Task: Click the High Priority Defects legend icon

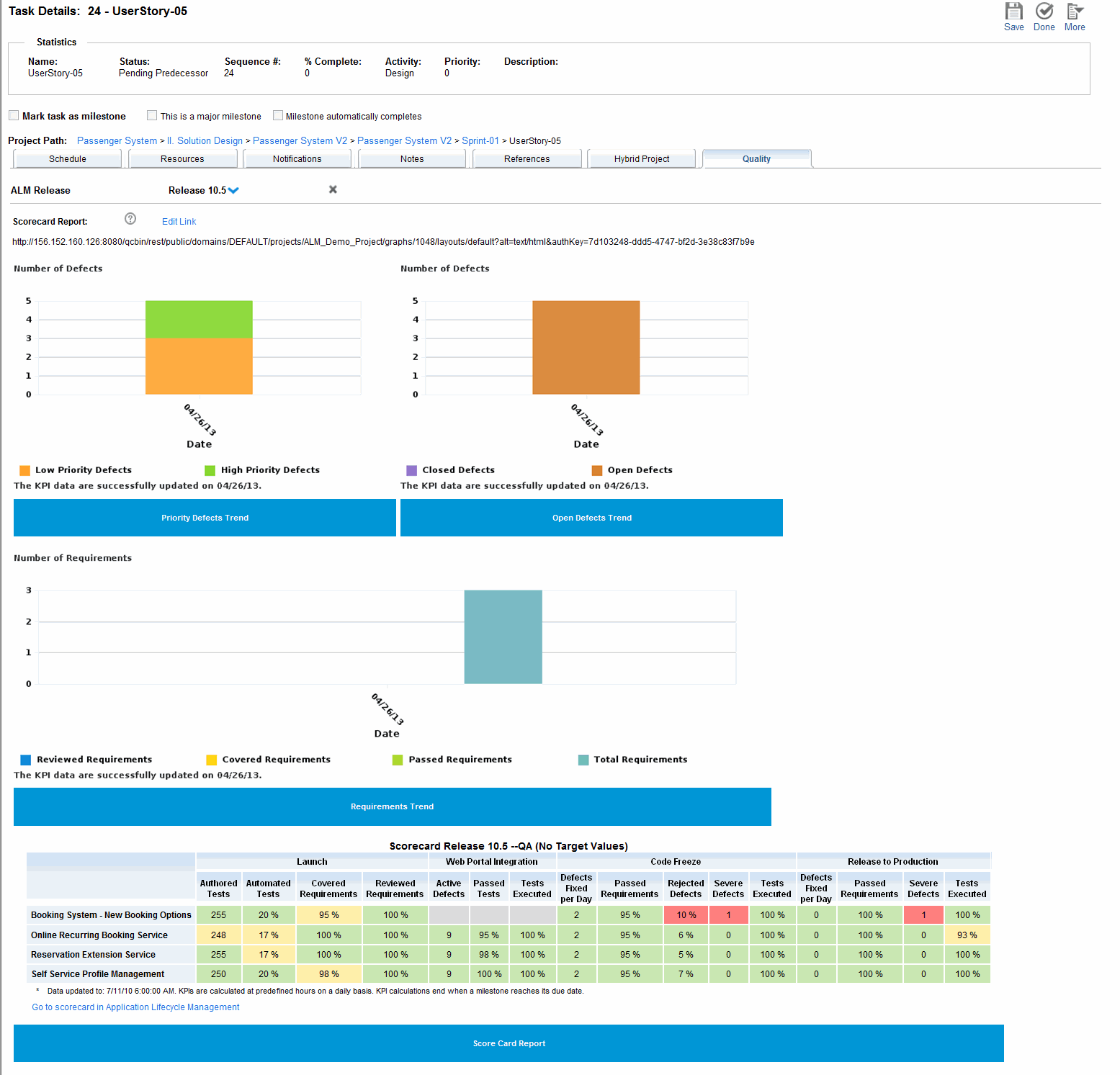Action: 210,470
